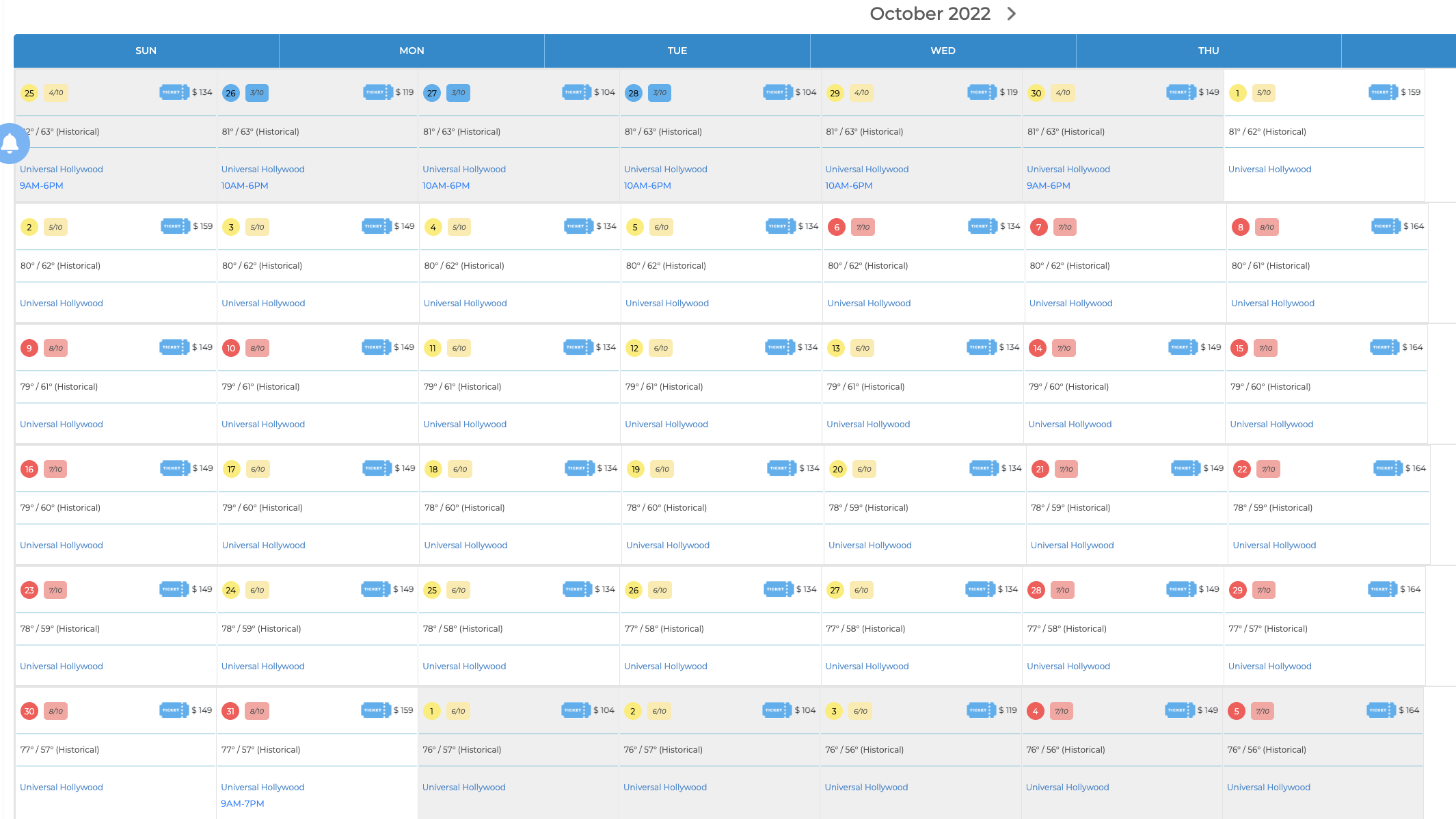Click the TUE column header

pyautogui.click(x=677, y=51)
